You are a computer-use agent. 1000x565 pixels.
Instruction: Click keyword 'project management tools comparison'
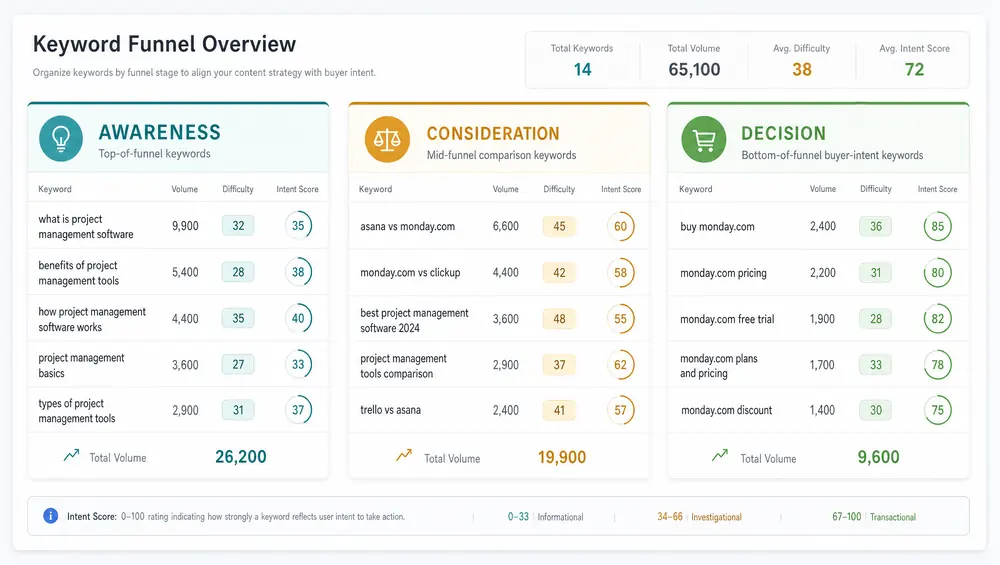403,366
